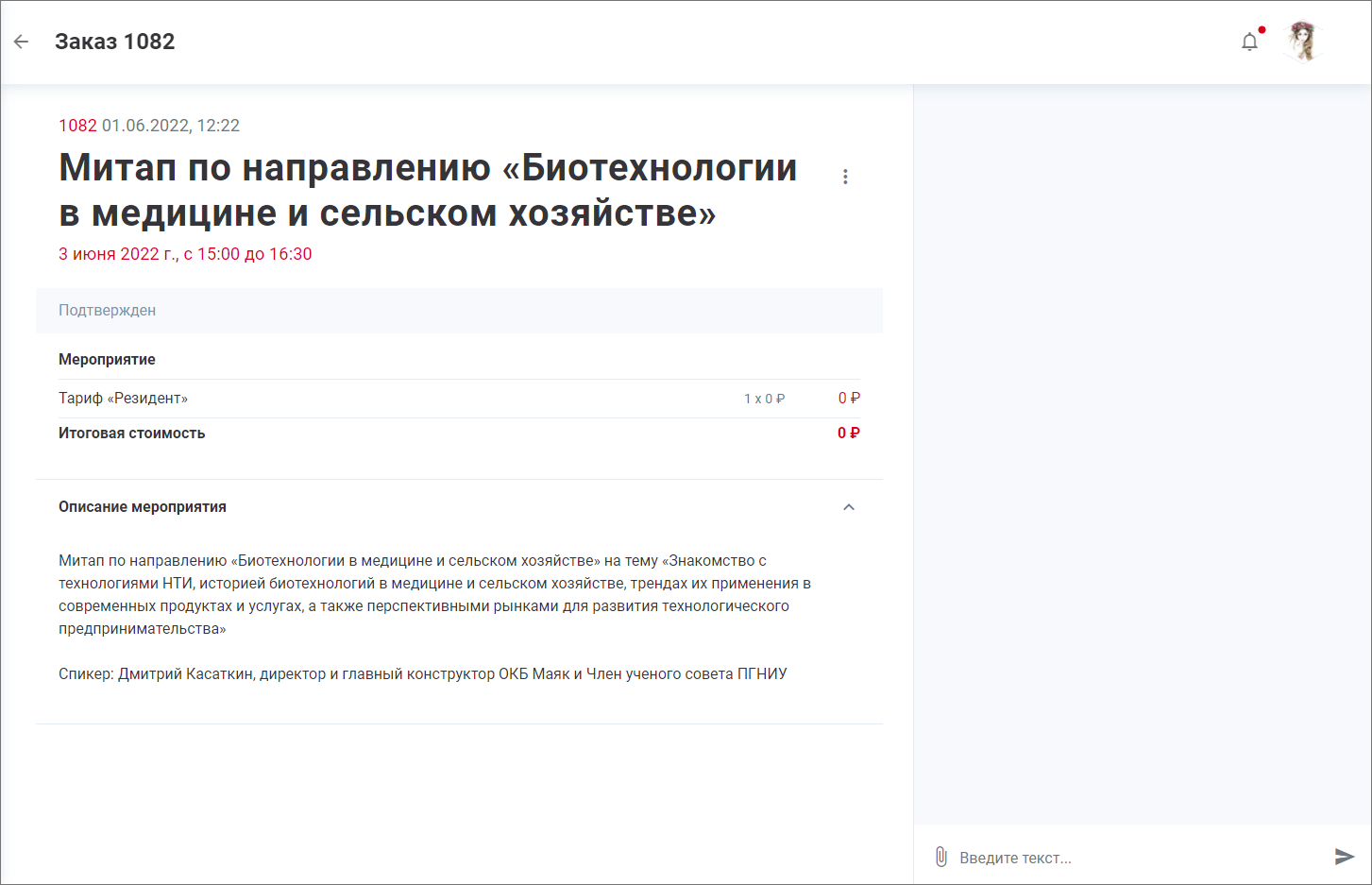The image size is (1372, 885).
Task: Attach a file with the paperclip icon
Action: tap(940, 857)
